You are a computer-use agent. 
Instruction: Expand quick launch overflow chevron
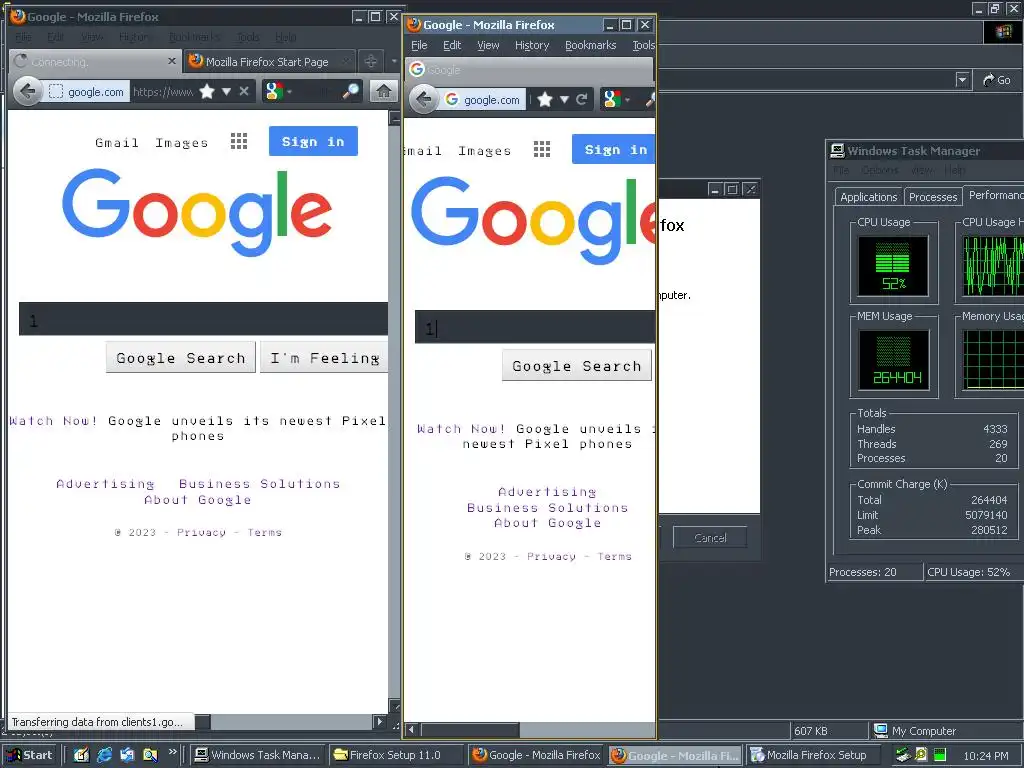point(172,752)
